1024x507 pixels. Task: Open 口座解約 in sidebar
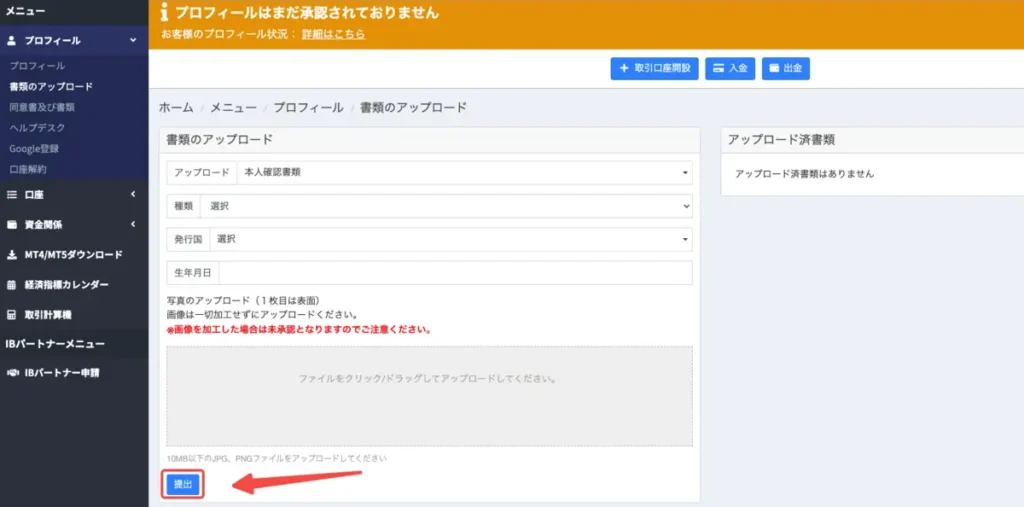28,169
